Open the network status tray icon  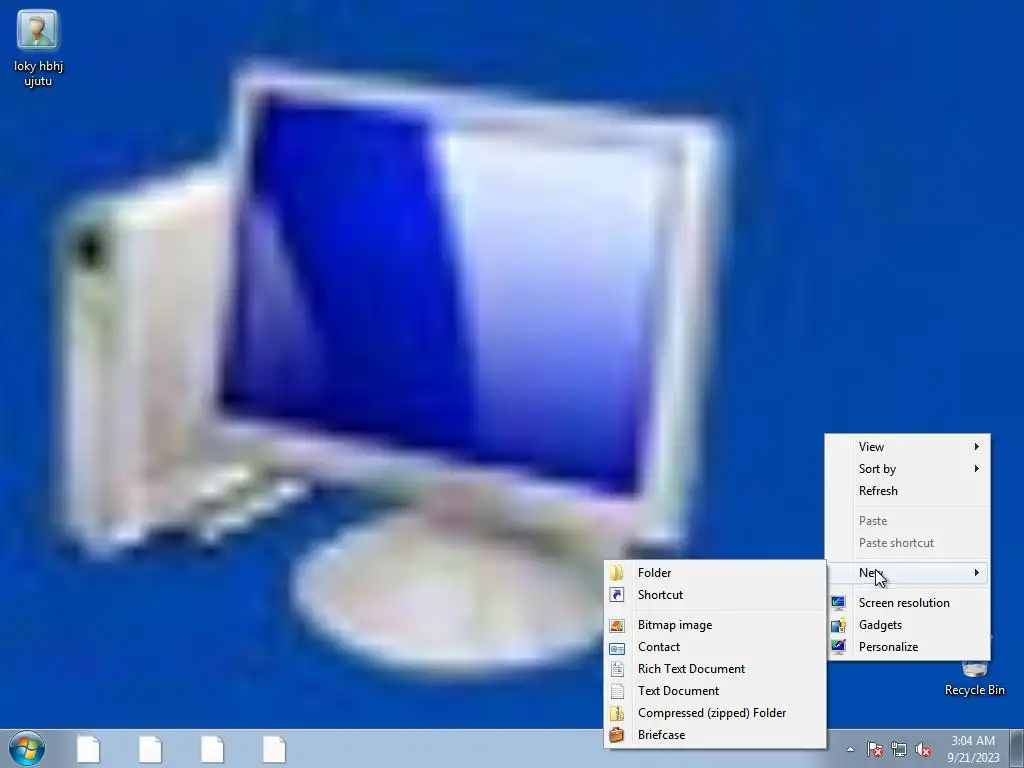[x=899, y=749]
